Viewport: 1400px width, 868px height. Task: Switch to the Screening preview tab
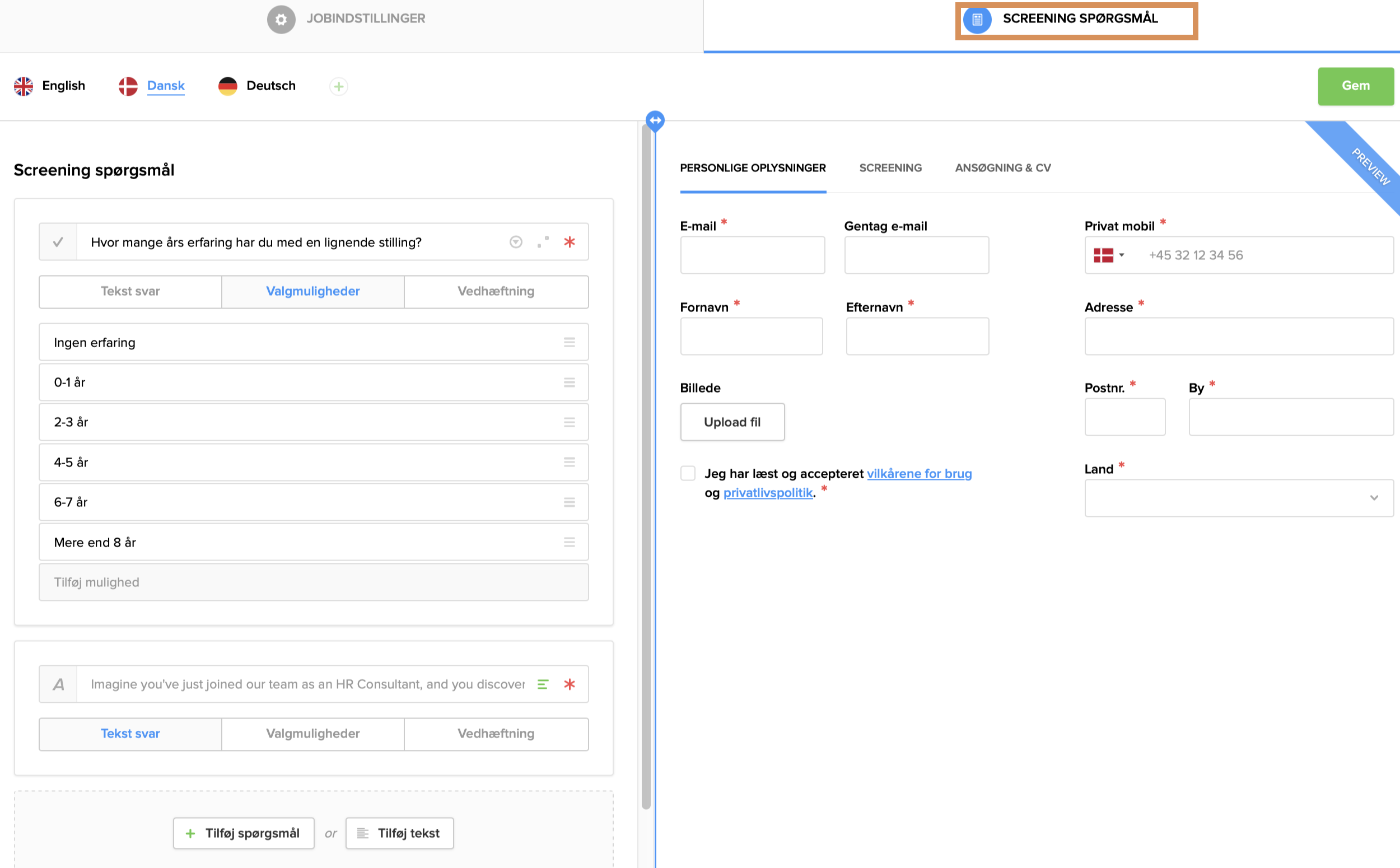890,167
